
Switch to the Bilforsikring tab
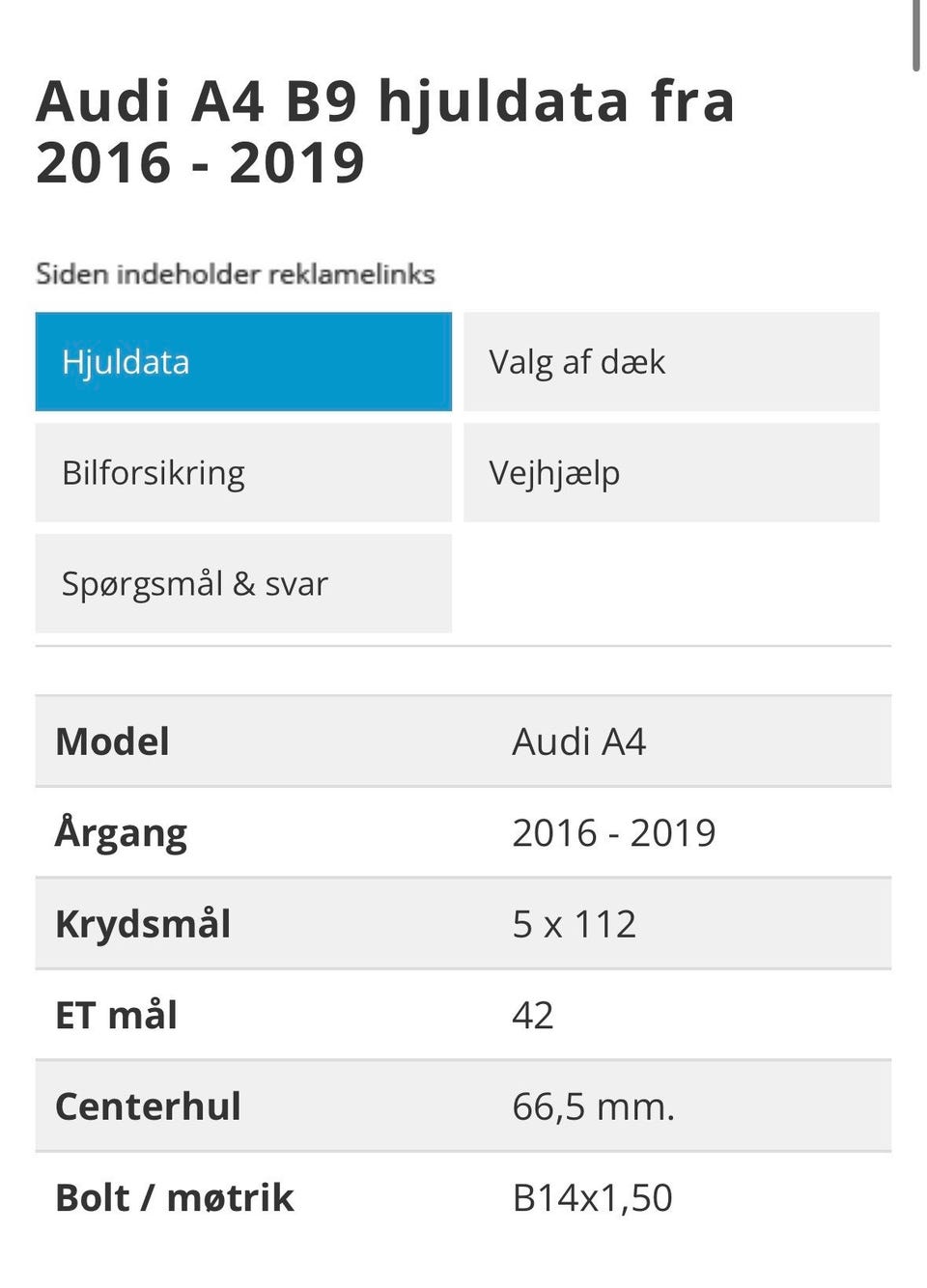242,473
